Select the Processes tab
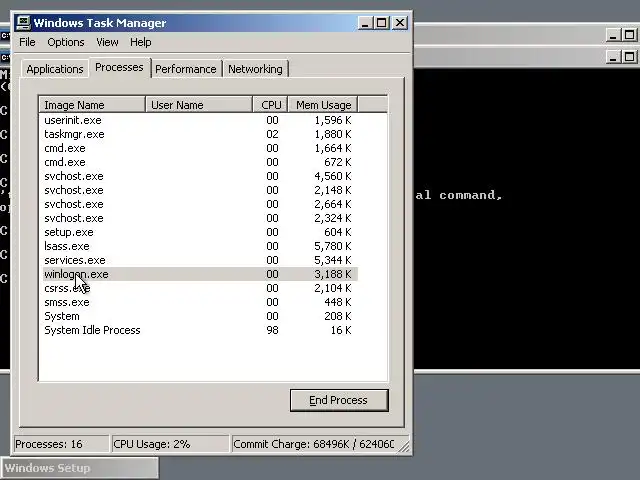The image size is (640, 480). pyautogui.click(x=120, y=67)
